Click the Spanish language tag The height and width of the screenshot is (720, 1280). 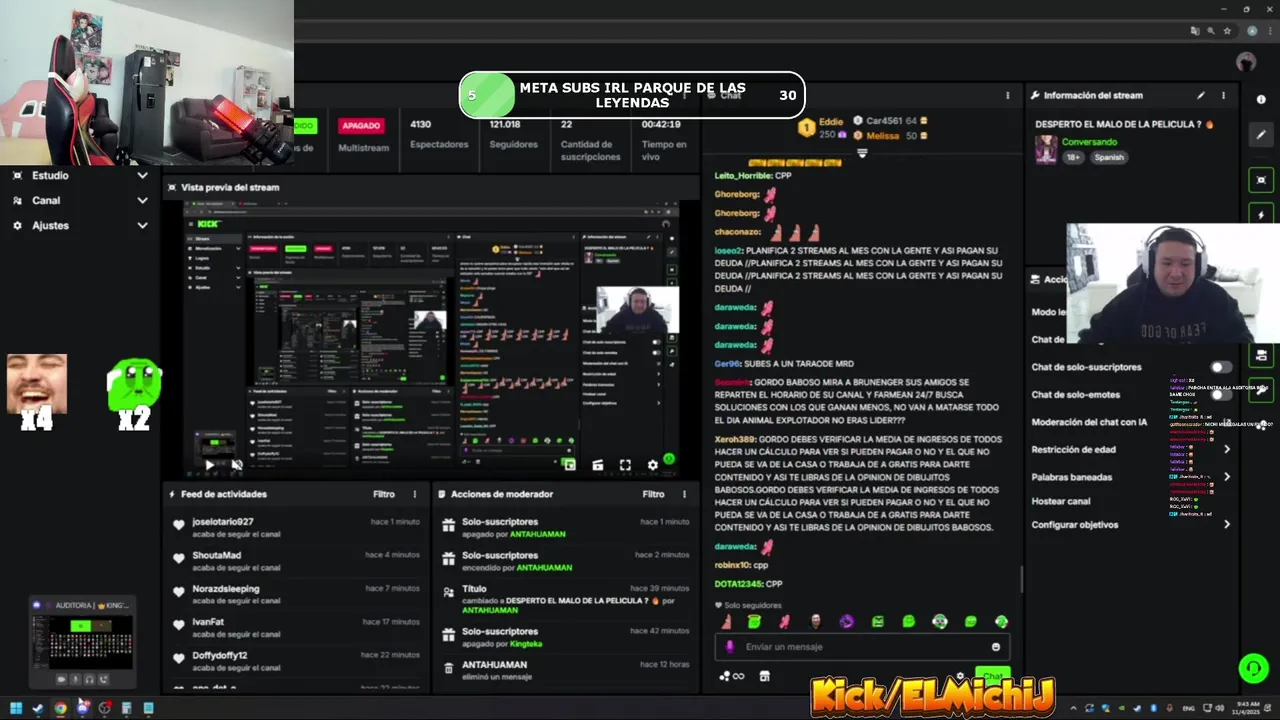pos(1108,157)
